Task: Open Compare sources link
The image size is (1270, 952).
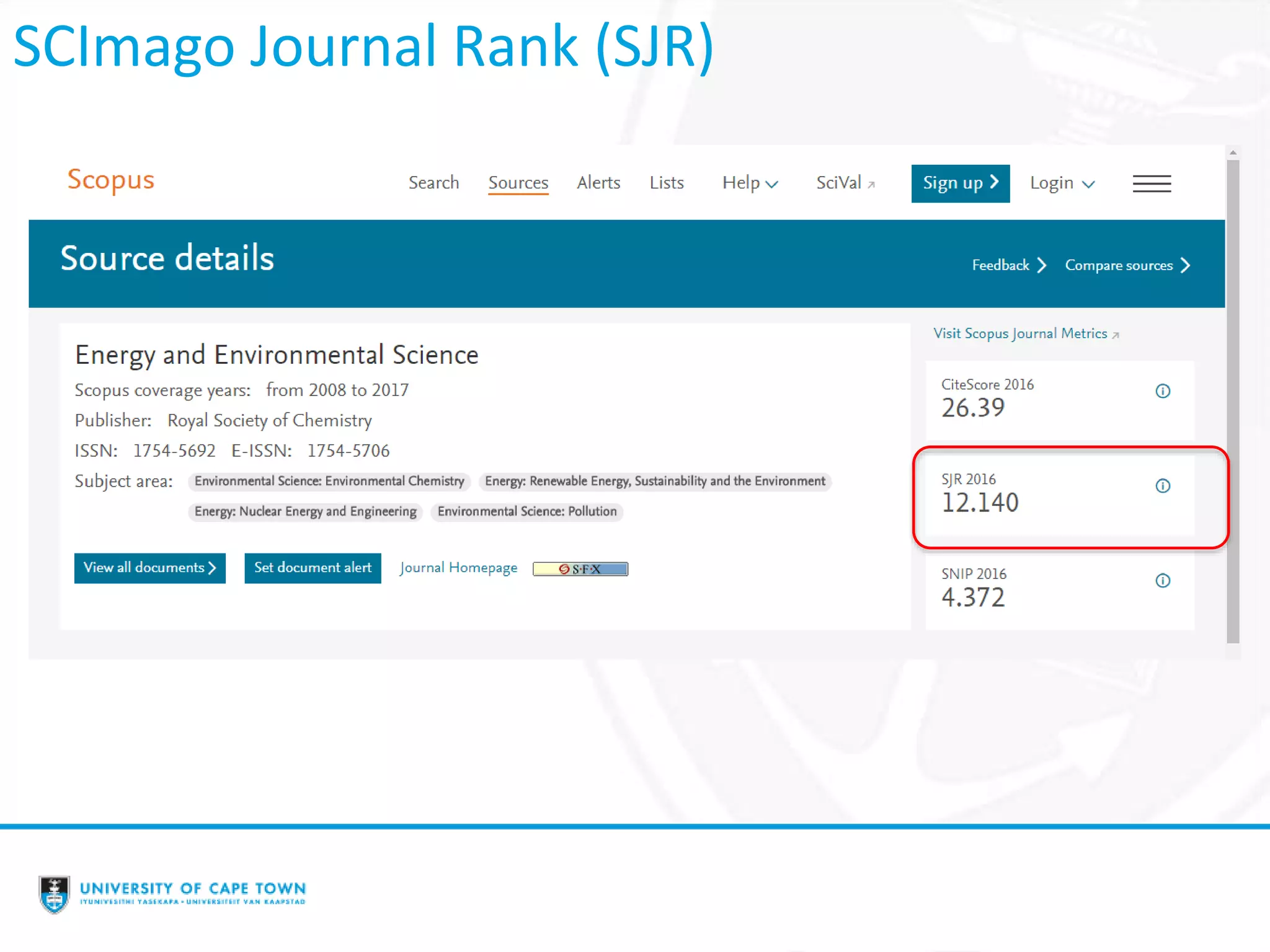Action: (1127, 265)
